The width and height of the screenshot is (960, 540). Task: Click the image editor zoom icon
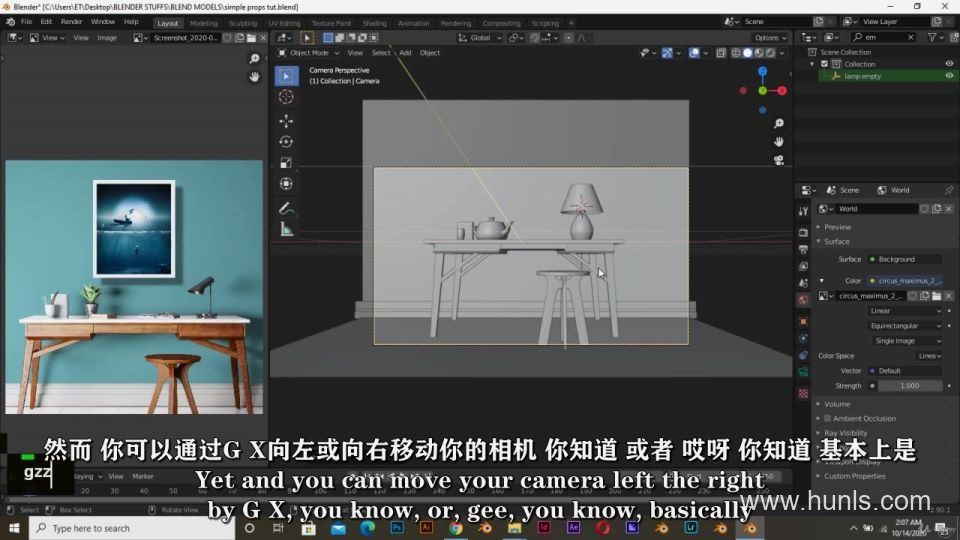click(x=254, y=59)
